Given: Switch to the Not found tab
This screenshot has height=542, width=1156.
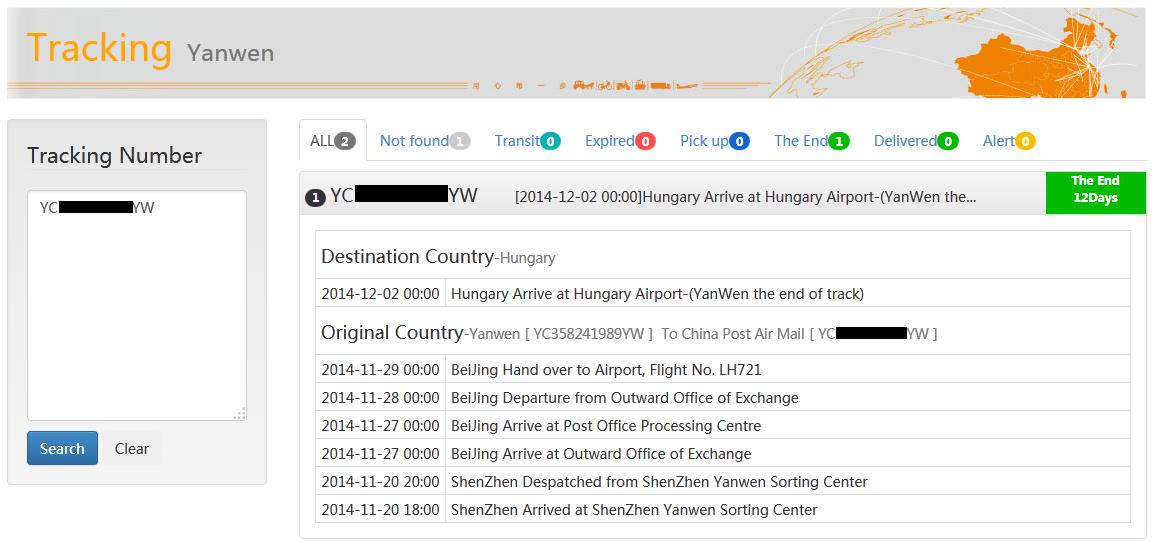Looking at the screenshot, I should tap(425, 141).
